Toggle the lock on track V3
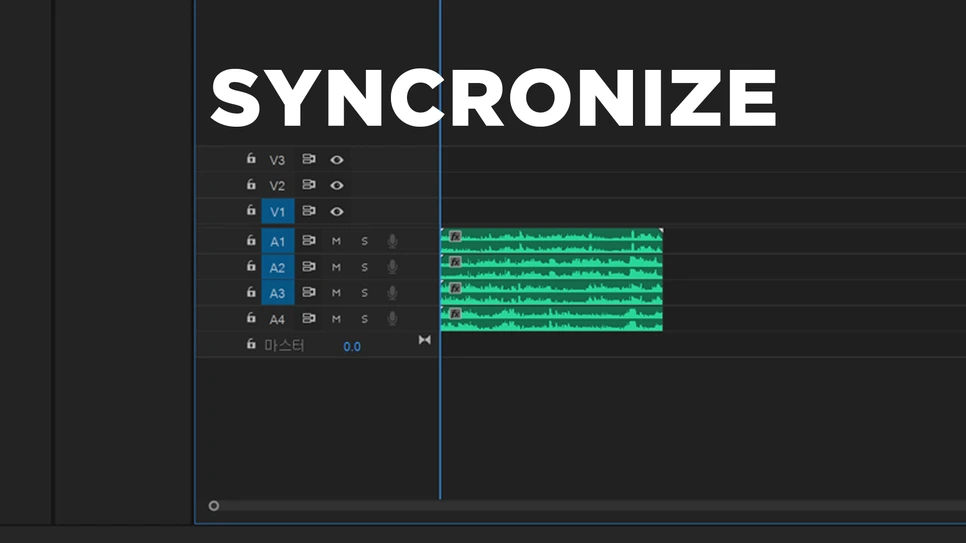This screenshot has height=543, width=966. 251,158
